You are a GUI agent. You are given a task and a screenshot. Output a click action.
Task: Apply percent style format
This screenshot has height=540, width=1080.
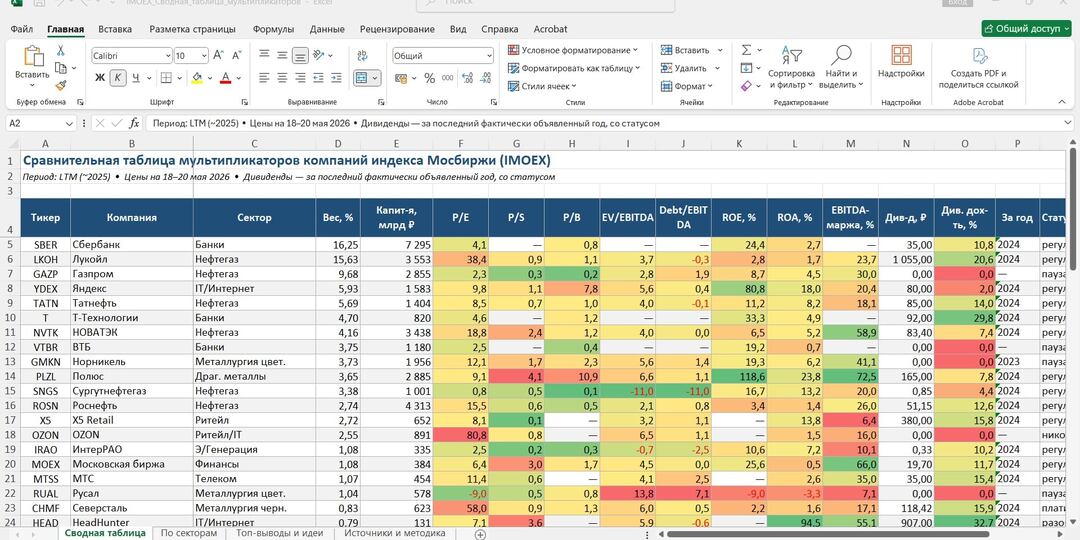[429, 78]
